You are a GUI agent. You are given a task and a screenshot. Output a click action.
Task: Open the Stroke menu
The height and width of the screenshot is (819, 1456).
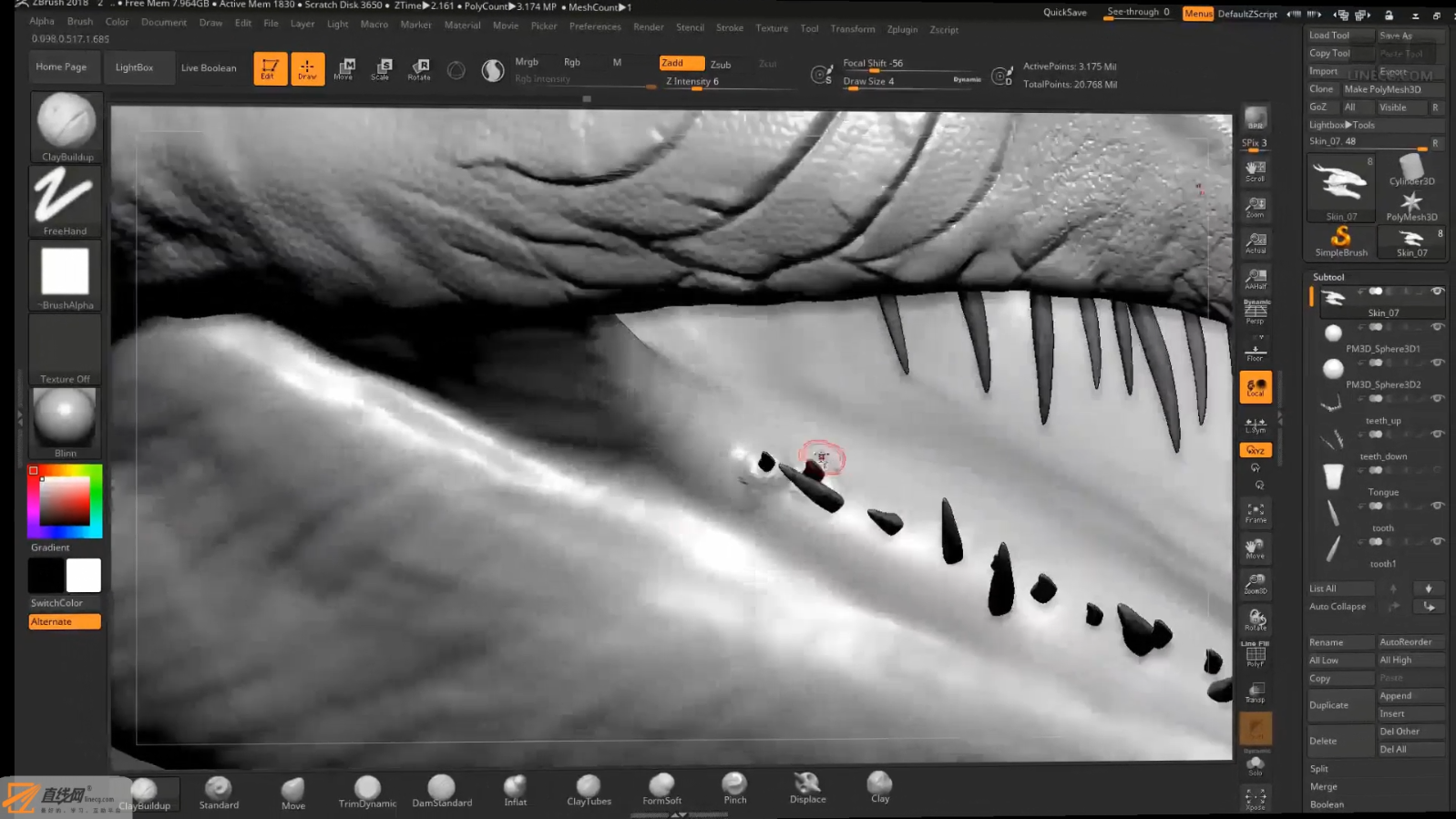click(730, 27)
